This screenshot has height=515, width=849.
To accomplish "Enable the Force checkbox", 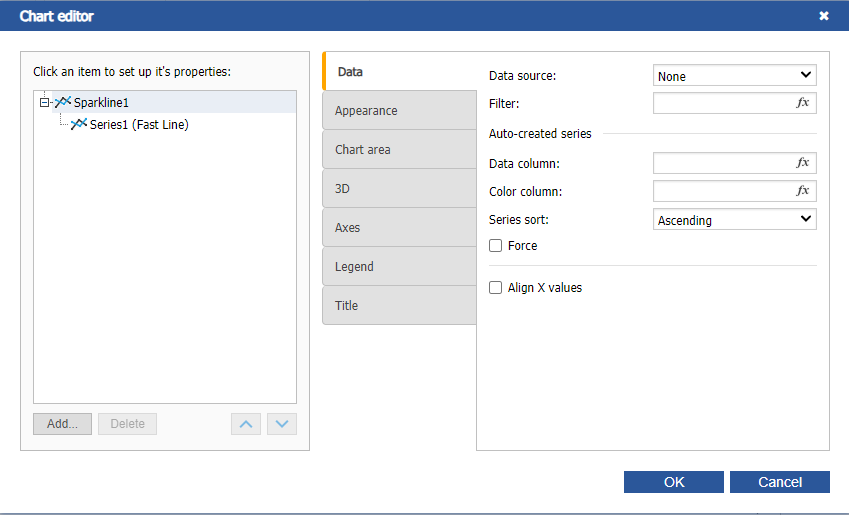I will point(495,246).
